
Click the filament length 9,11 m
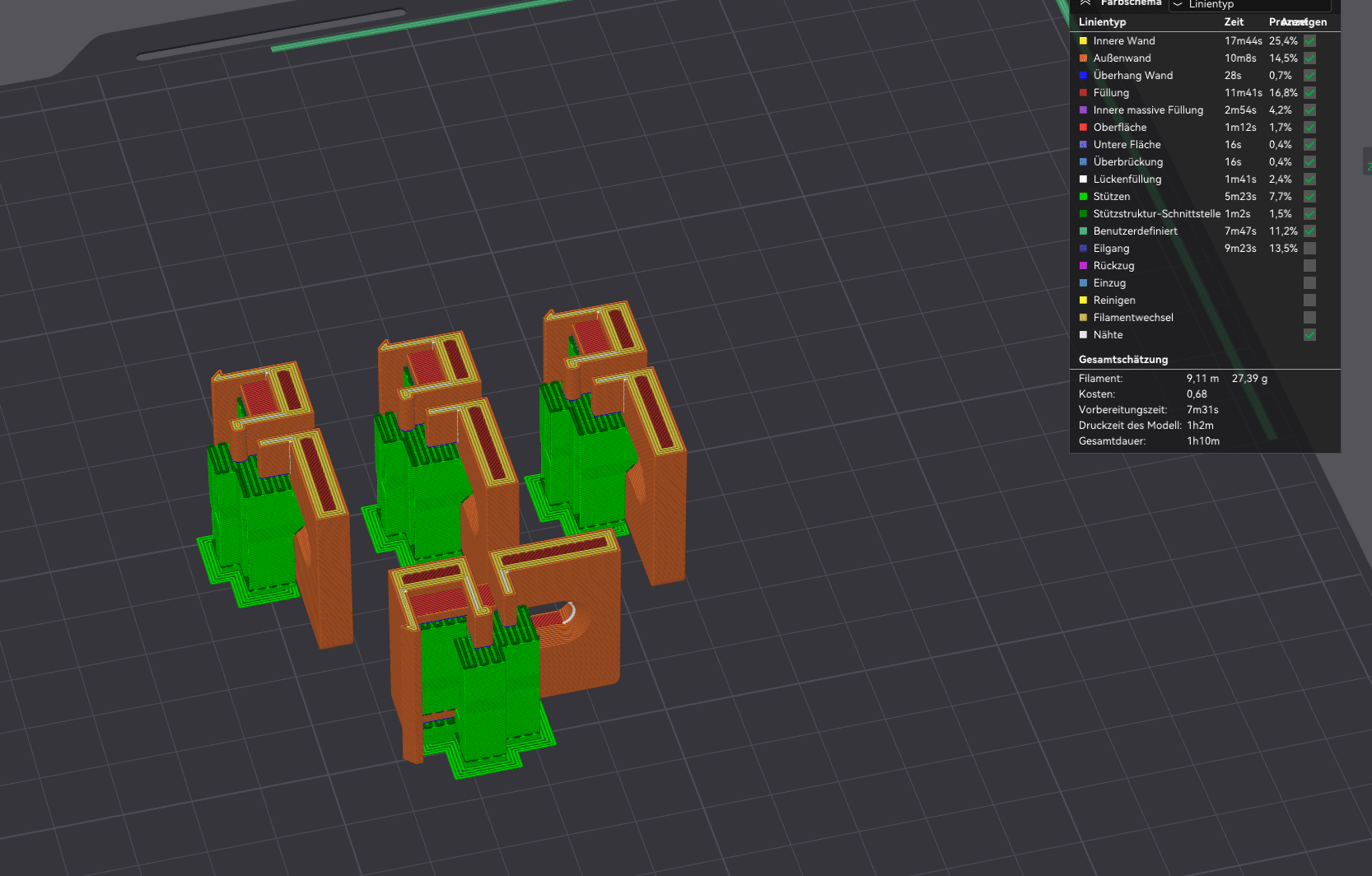coord(1202,379)
